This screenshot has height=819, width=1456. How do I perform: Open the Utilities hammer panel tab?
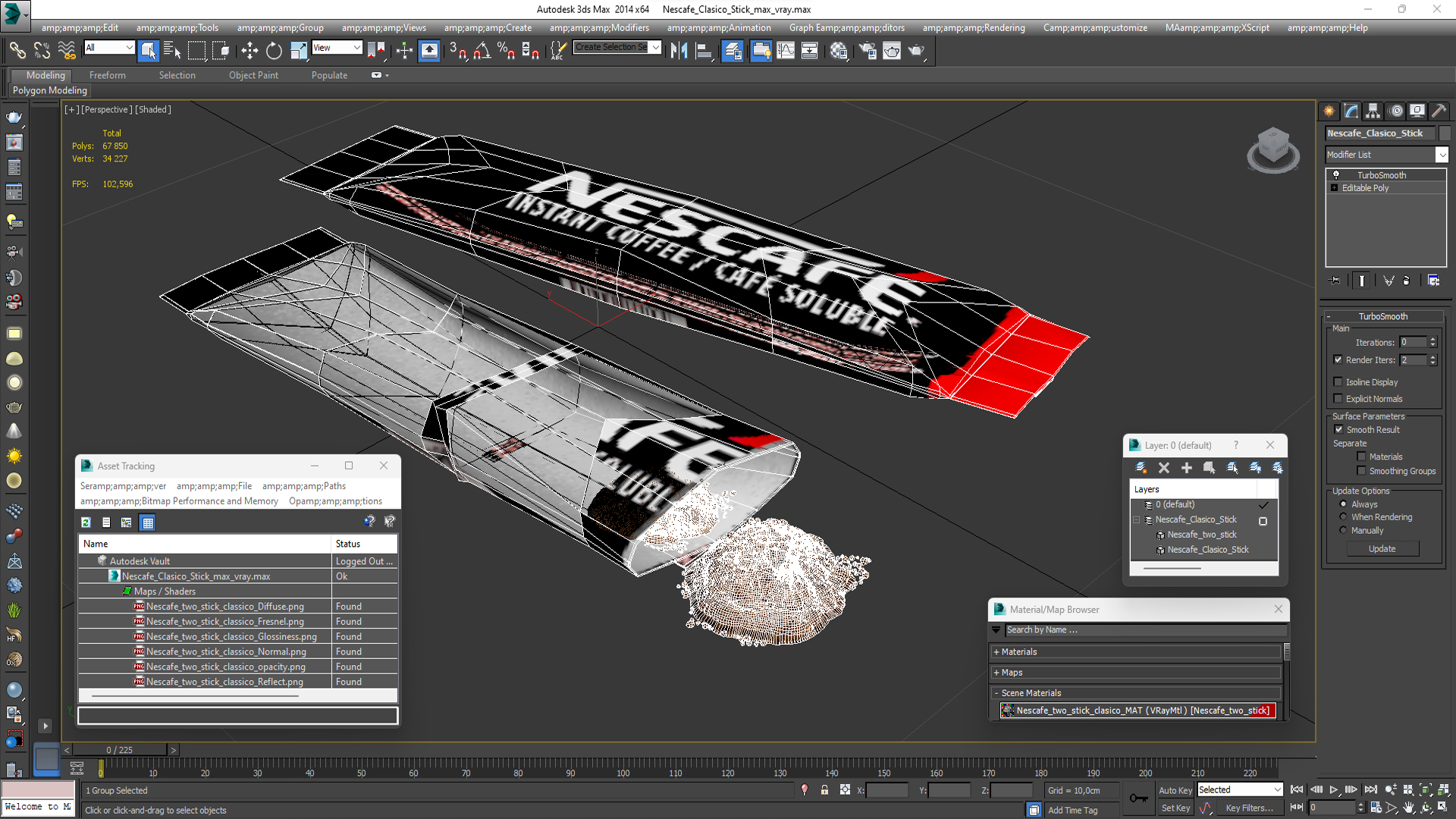coord(1439,111)
